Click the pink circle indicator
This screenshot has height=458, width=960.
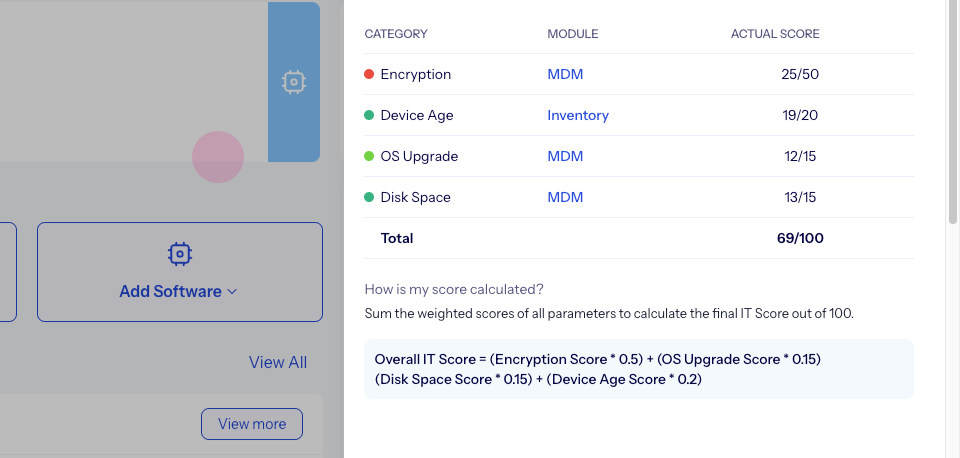point(218,157)
